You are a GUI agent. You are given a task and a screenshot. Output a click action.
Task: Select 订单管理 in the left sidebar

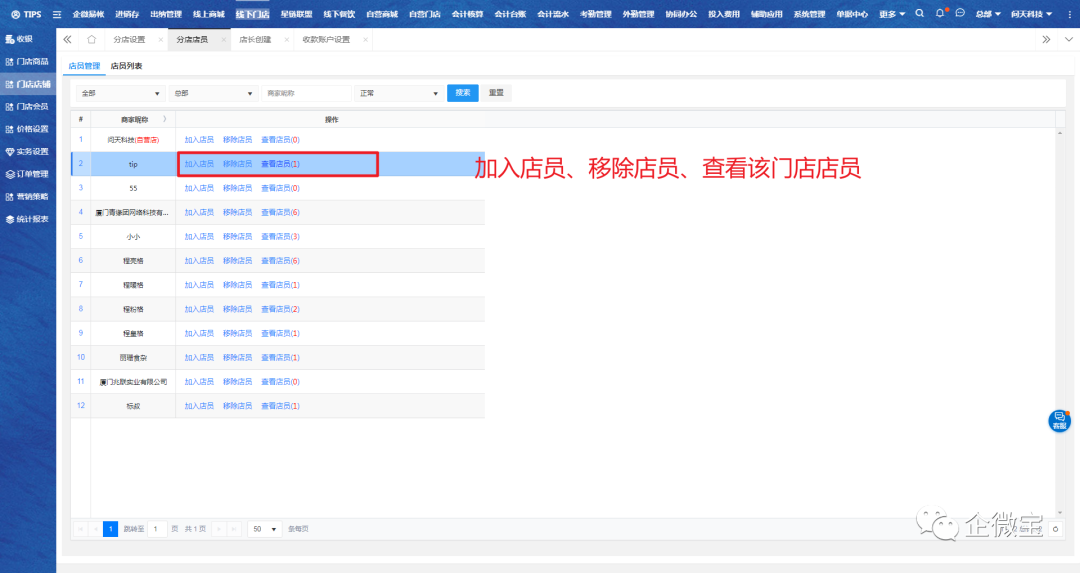coord(28,174)
